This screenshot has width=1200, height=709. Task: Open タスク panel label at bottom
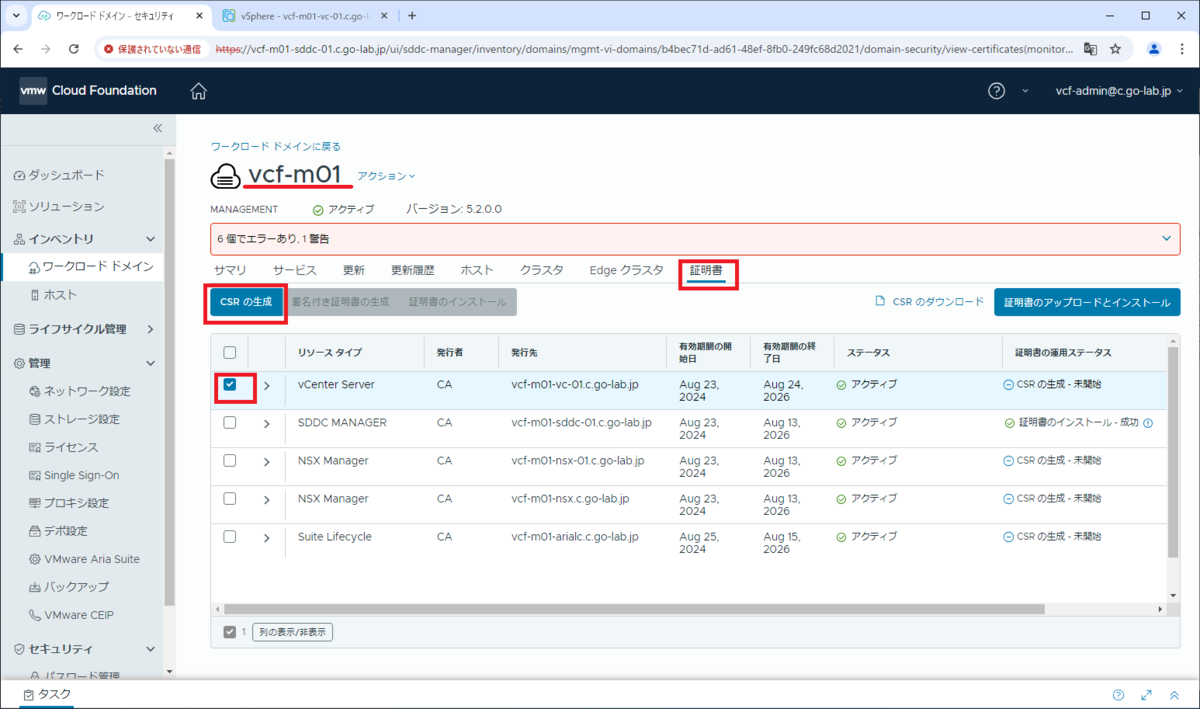[46, 695]
